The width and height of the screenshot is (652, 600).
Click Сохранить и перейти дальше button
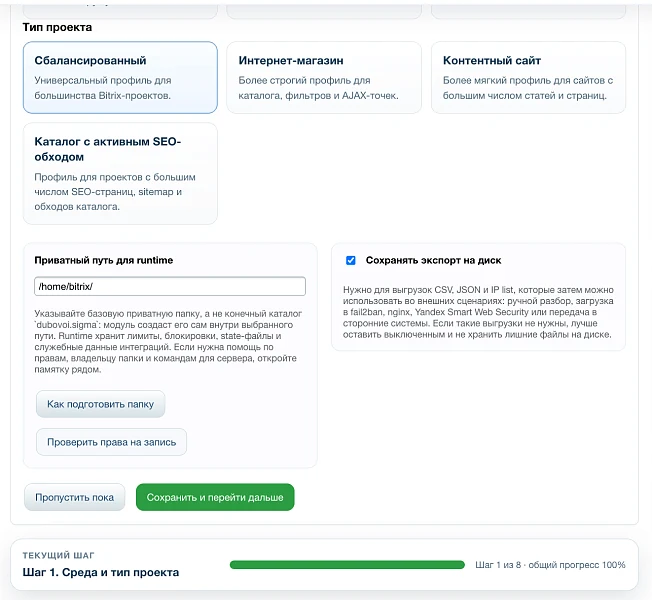click(215, 497)
